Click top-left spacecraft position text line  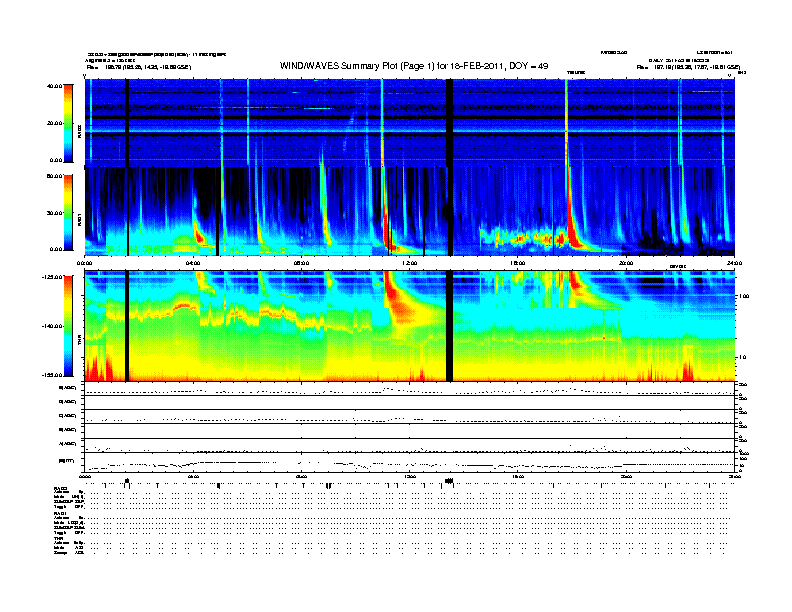coord(139,67)
